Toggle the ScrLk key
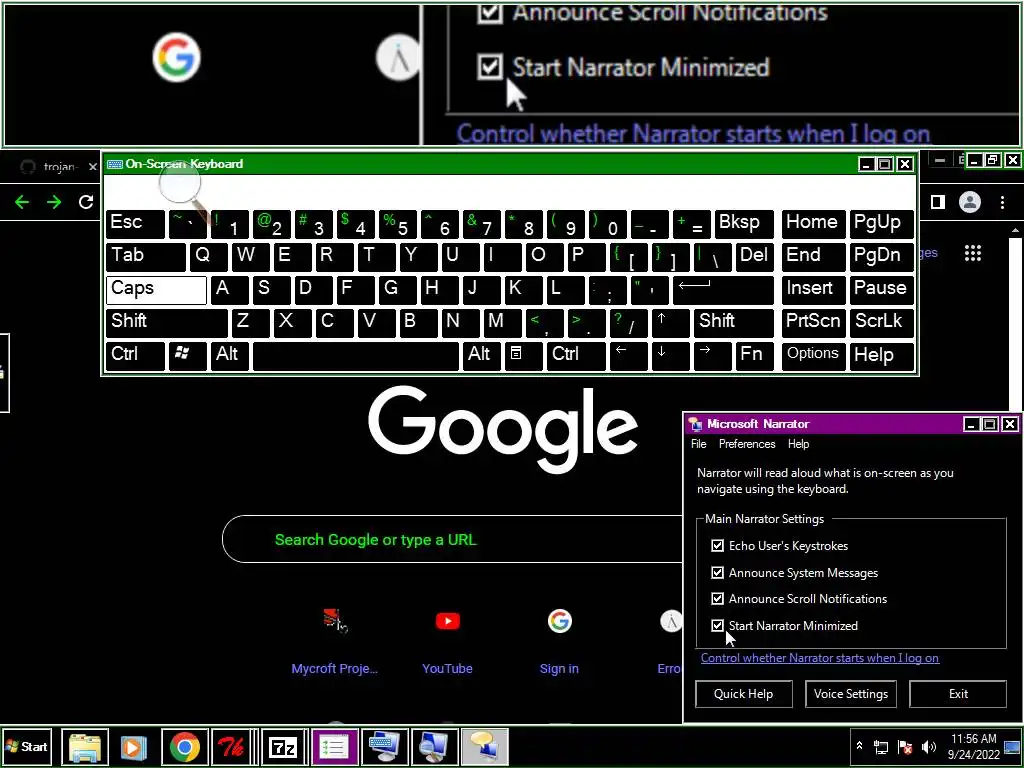1024x768 pixels. (881, 322)
